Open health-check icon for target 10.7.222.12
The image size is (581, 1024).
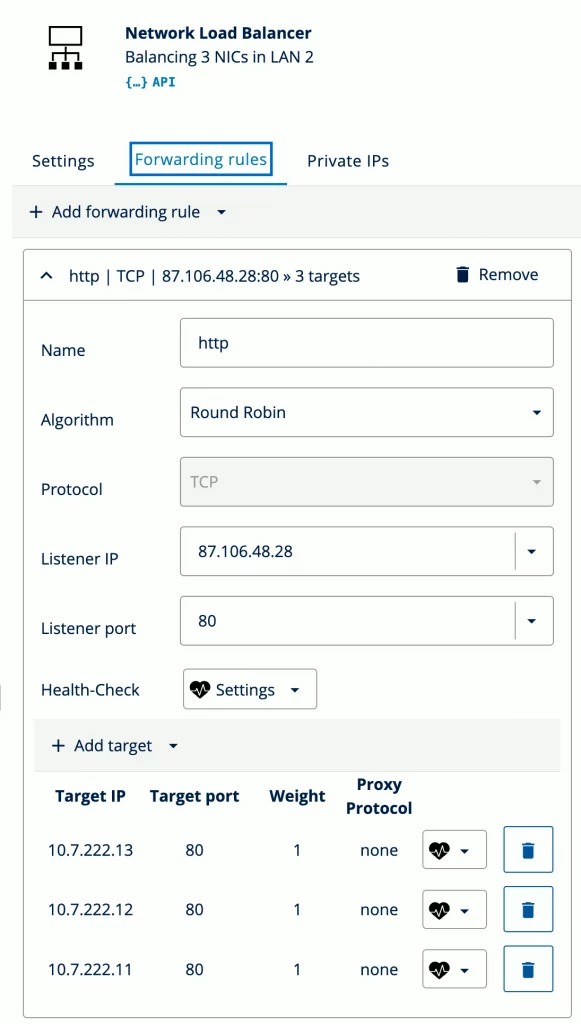click(x=453, y=909)
